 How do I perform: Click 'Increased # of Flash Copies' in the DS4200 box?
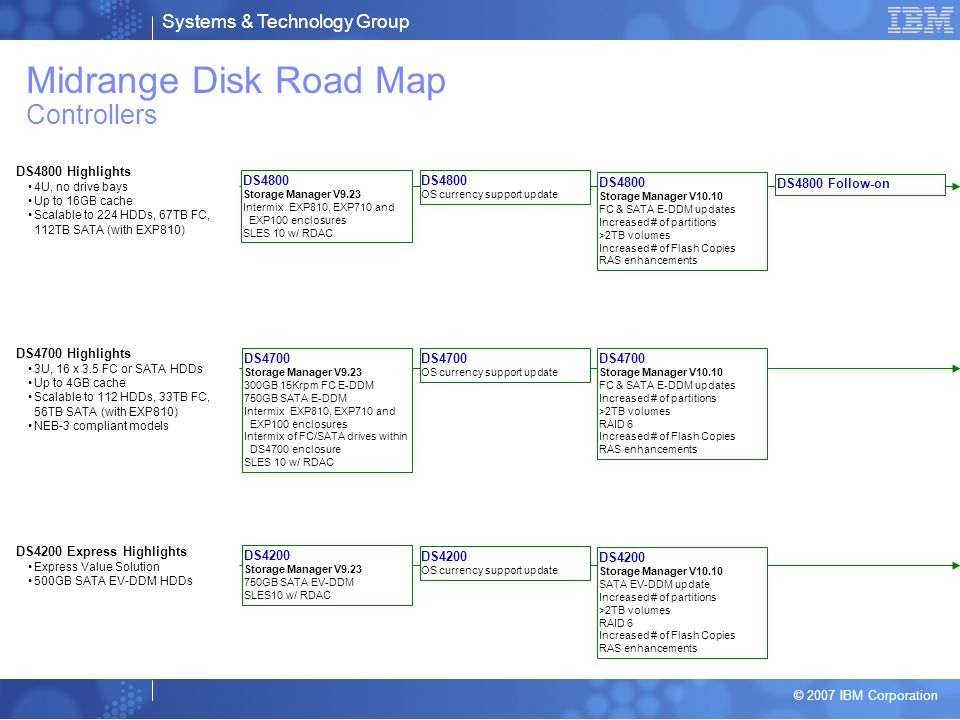pyautogui.click(x=667, y=636)
